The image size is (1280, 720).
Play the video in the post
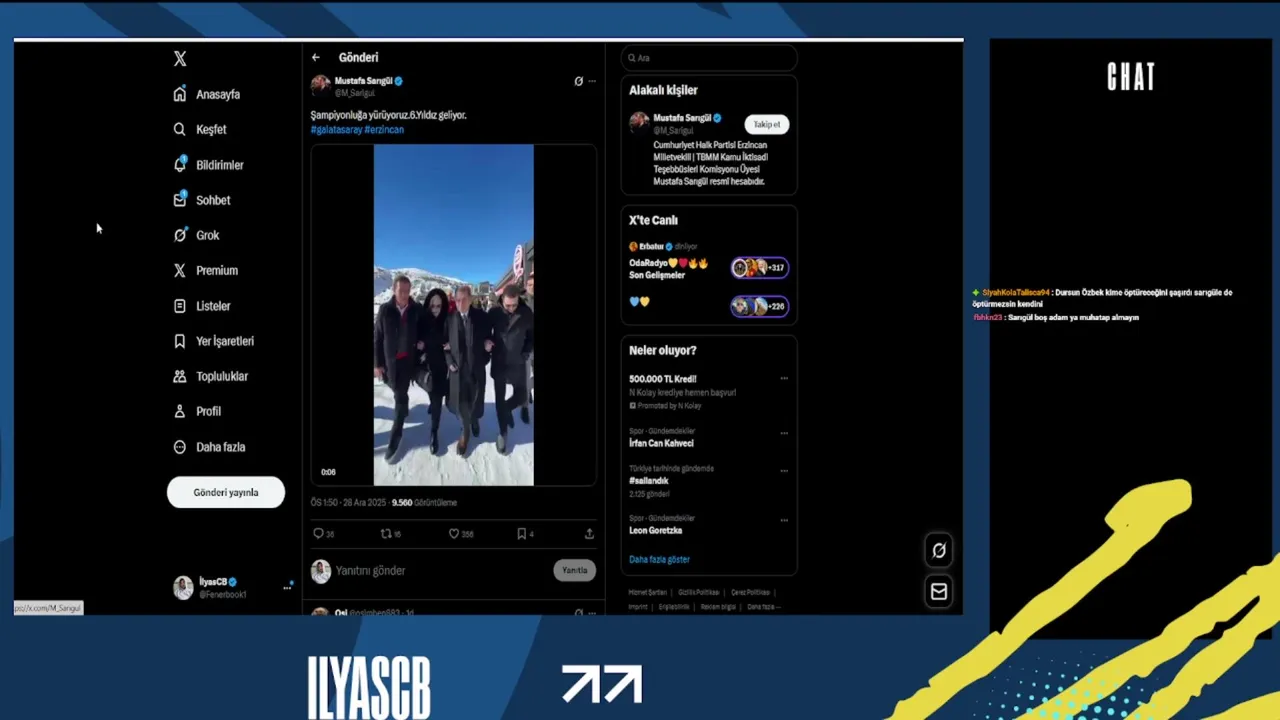pos(454,315)
